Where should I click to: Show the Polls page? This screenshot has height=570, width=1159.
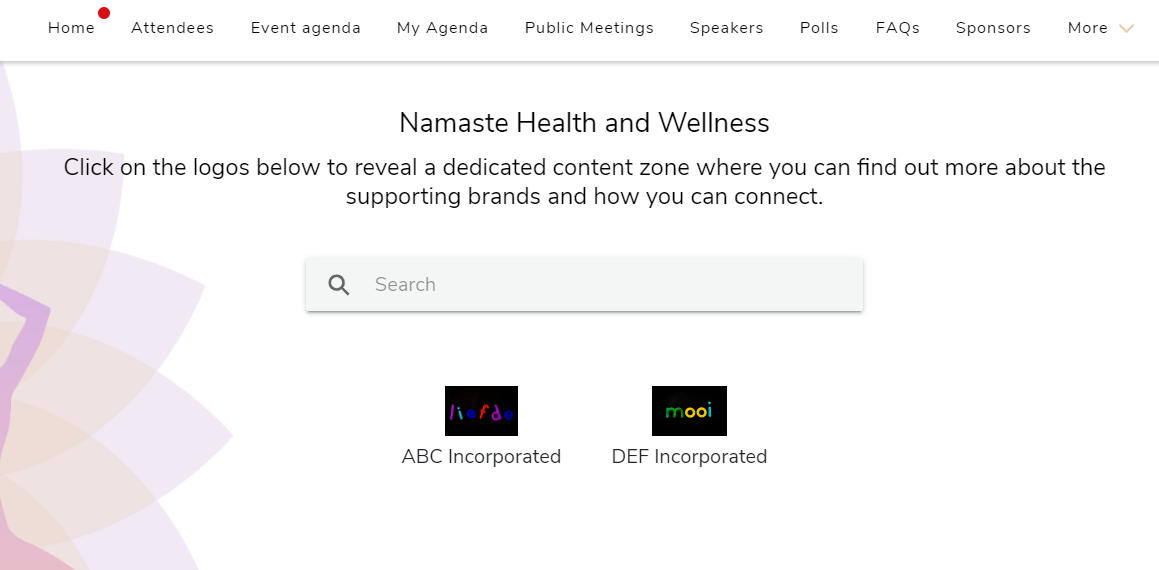[x=819, y=28]
